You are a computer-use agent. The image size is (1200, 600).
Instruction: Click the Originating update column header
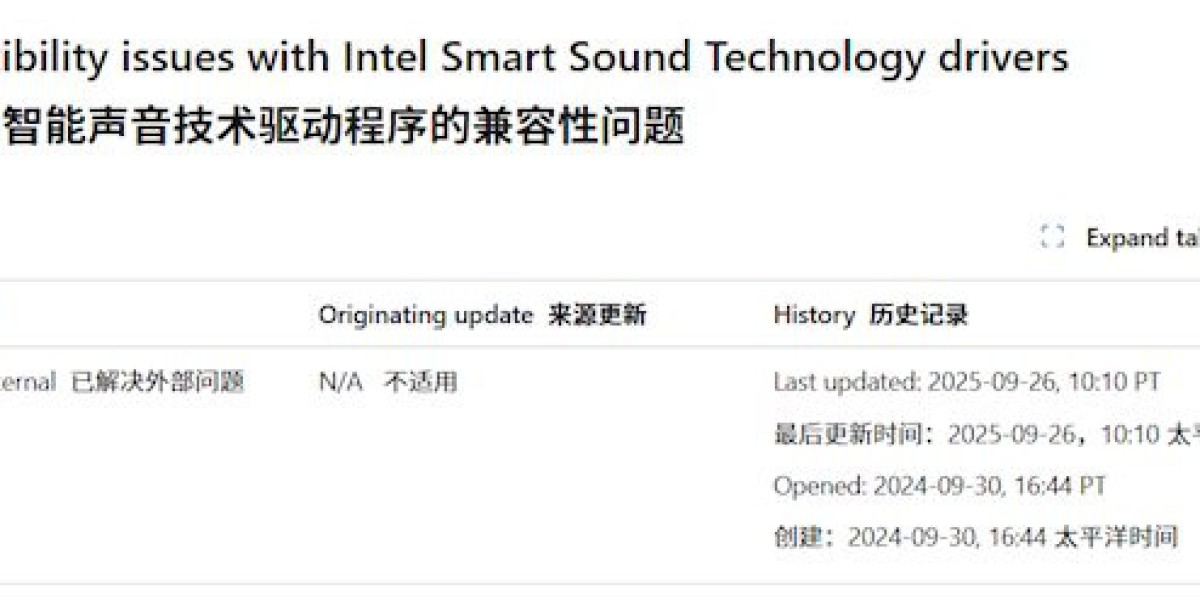click(425, 315)
